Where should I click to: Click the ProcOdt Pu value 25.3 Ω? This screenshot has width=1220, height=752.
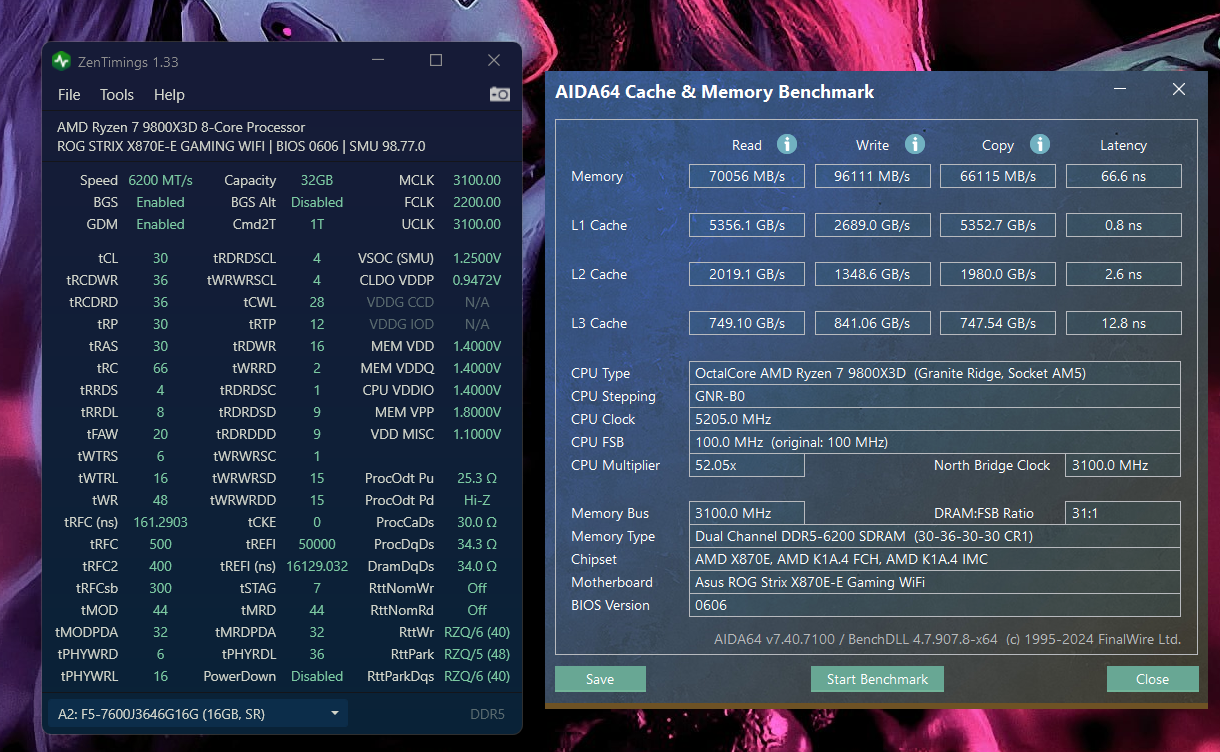click(x=477, y=478)
